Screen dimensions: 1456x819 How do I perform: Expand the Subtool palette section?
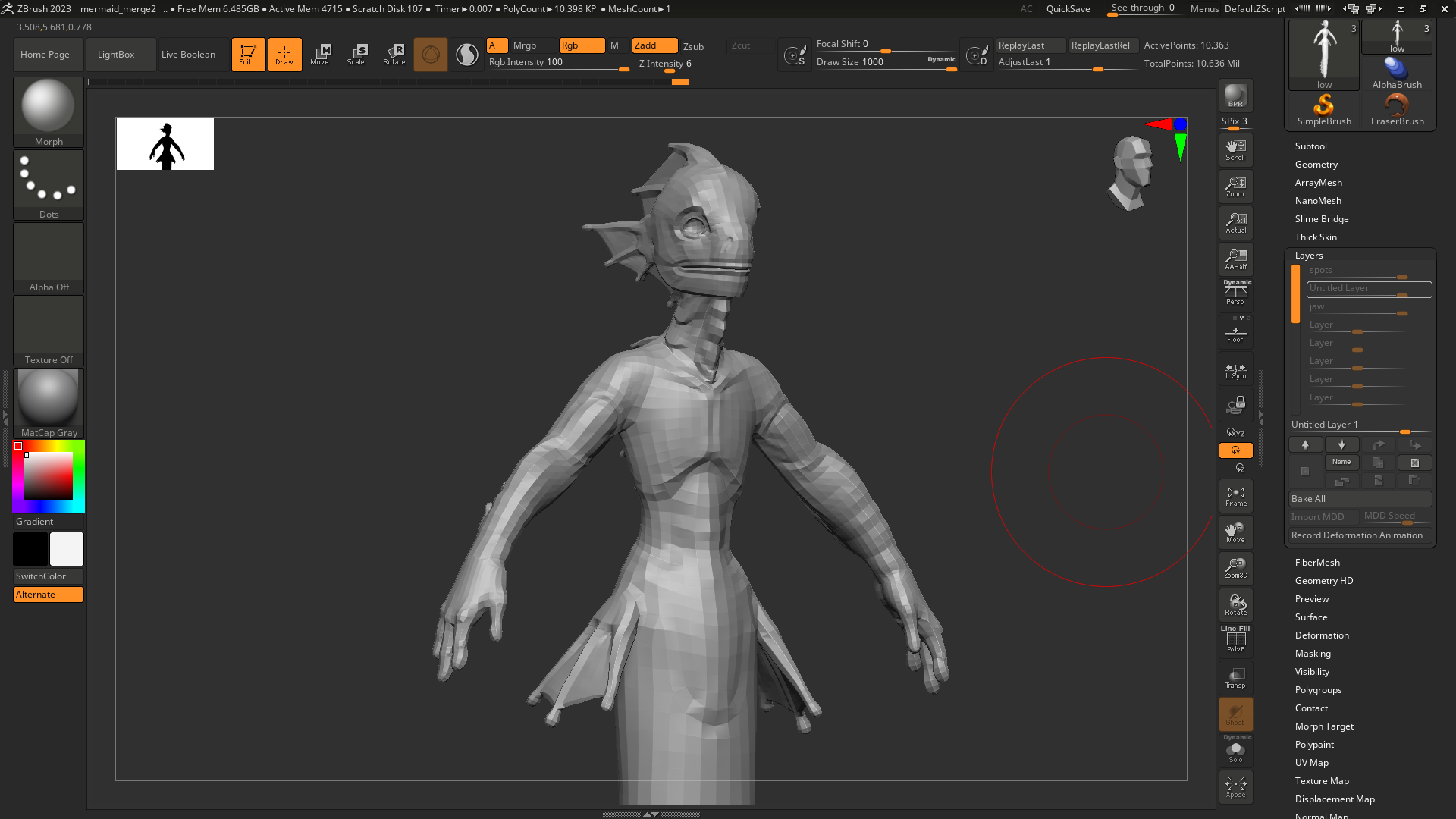point(1310,146)
